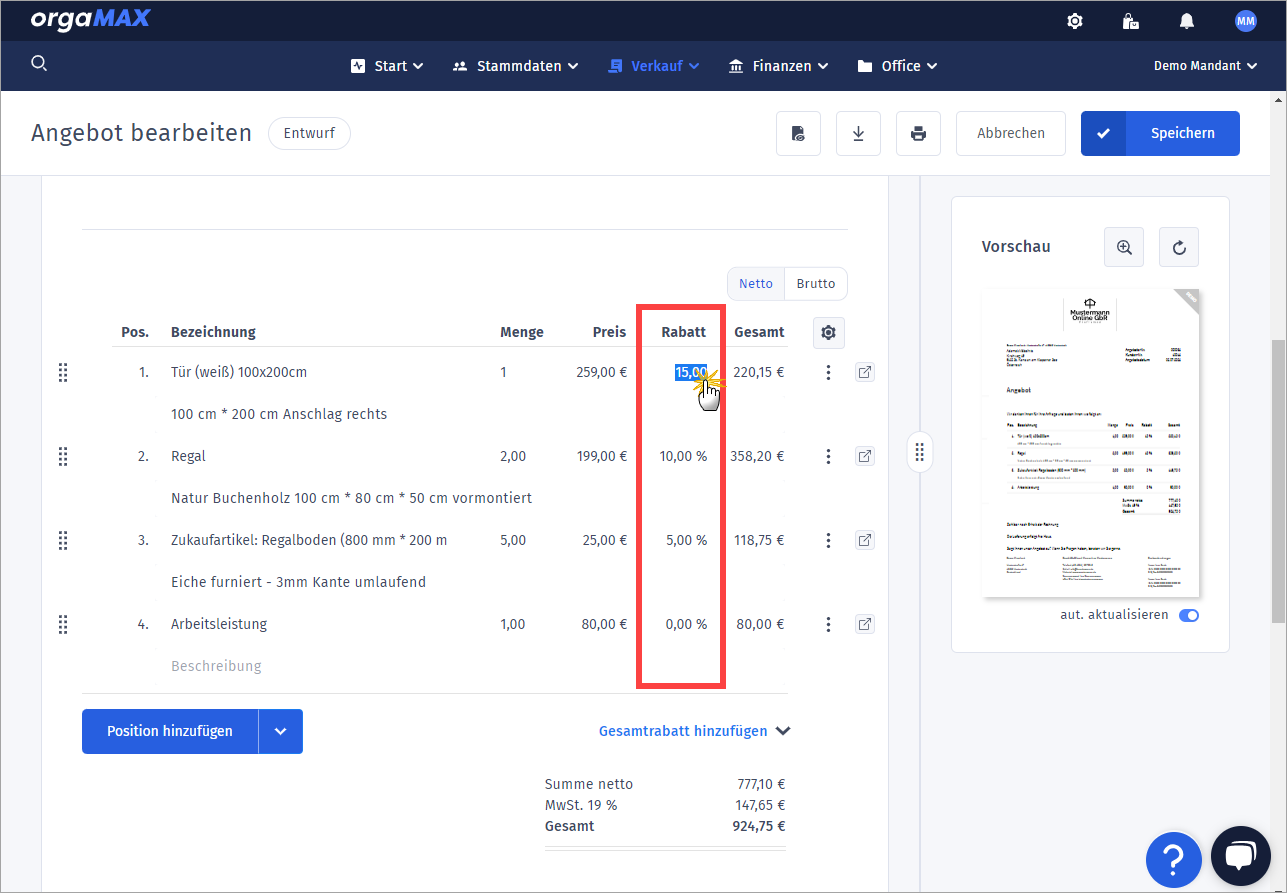Open the Verkauf menu
The image size is (1287, 893).
pos(654,66)
